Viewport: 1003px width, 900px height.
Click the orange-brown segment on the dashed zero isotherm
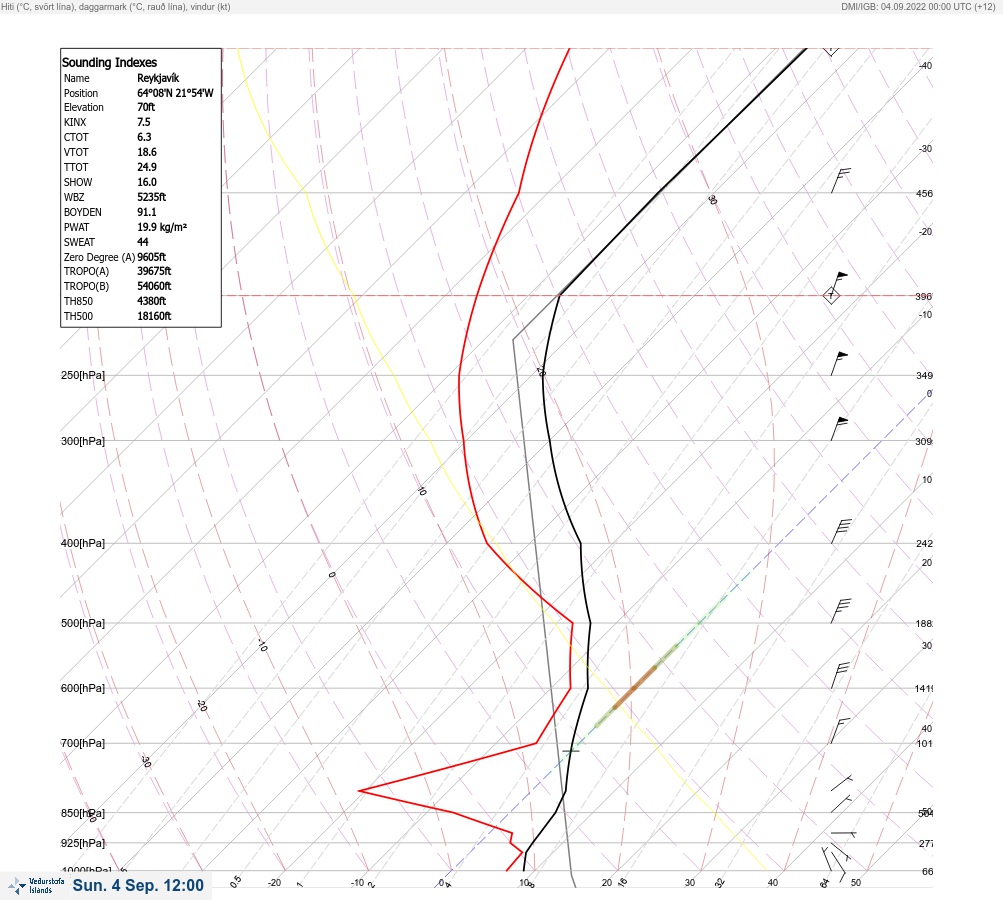click(635, 687)
